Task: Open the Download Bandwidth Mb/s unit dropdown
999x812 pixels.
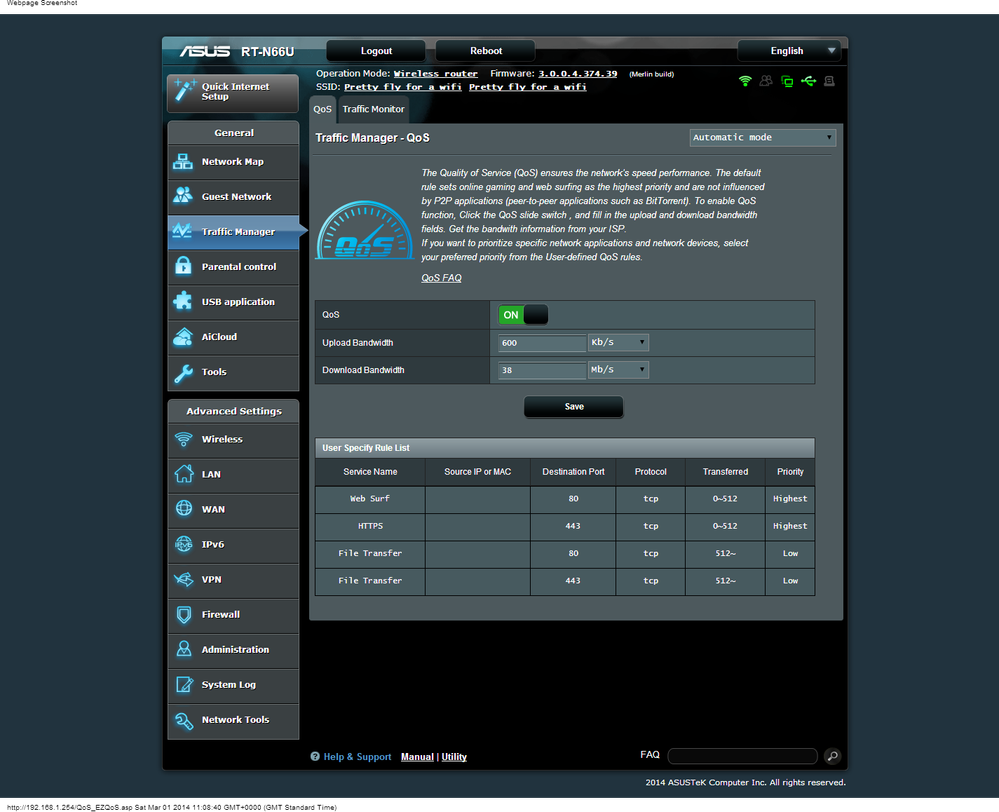Action: point(618,370)
